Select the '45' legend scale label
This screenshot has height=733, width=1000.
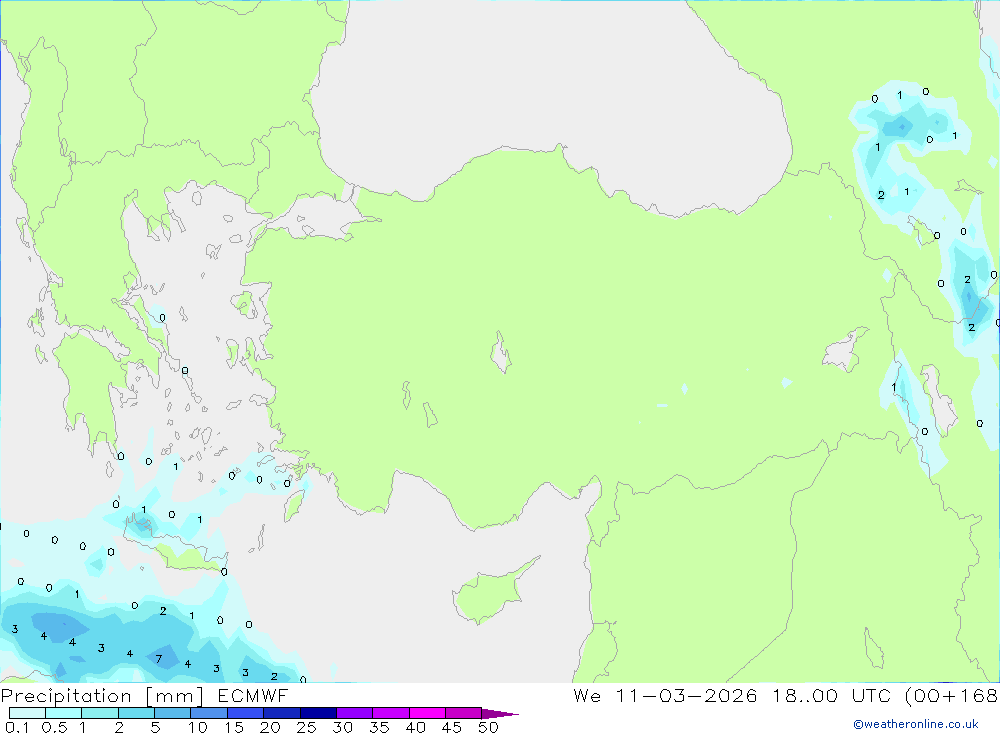click(452, 727)
